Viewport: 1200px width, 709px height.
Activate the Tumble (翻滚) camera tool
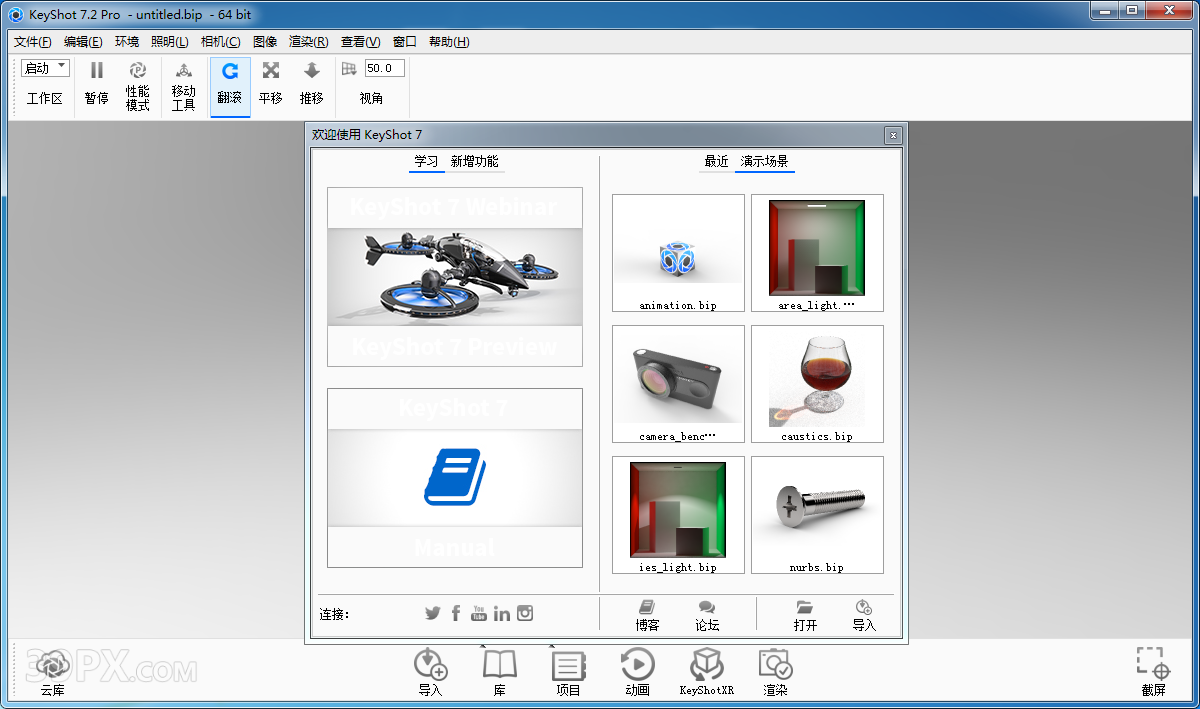point(229,72)
